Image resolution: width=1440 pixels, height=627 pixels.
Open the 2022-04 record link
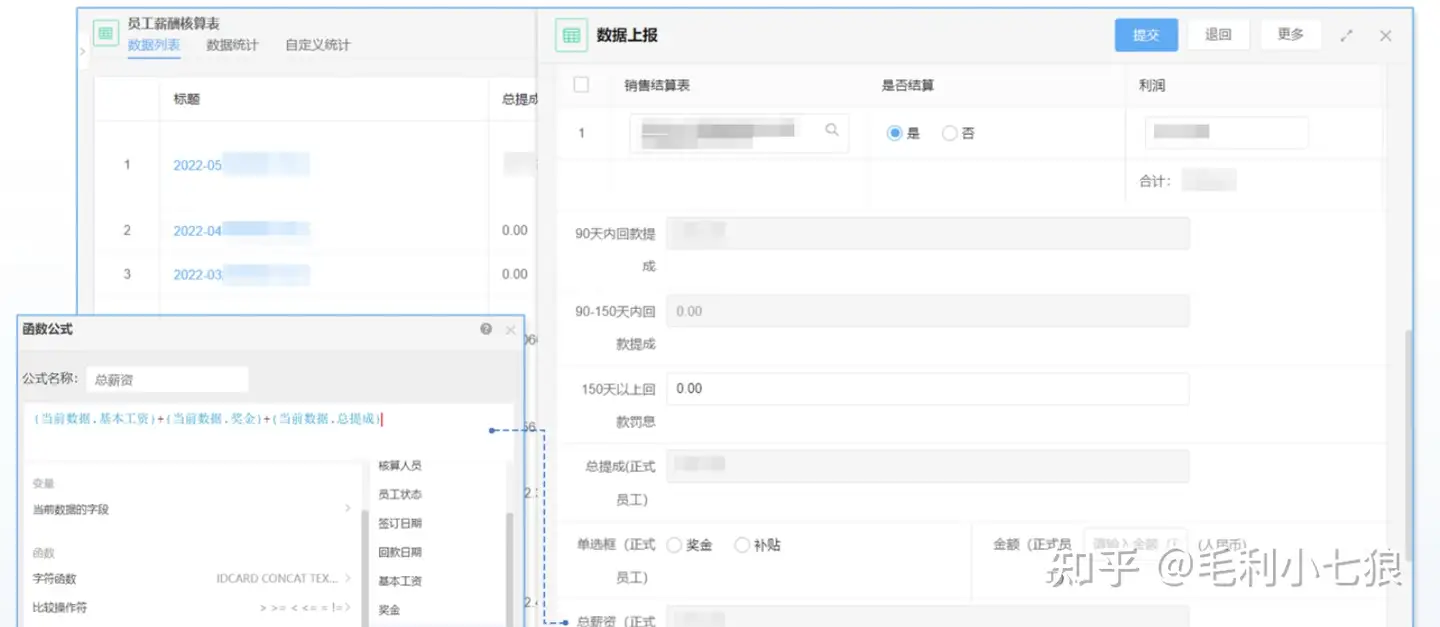(240, 230)
